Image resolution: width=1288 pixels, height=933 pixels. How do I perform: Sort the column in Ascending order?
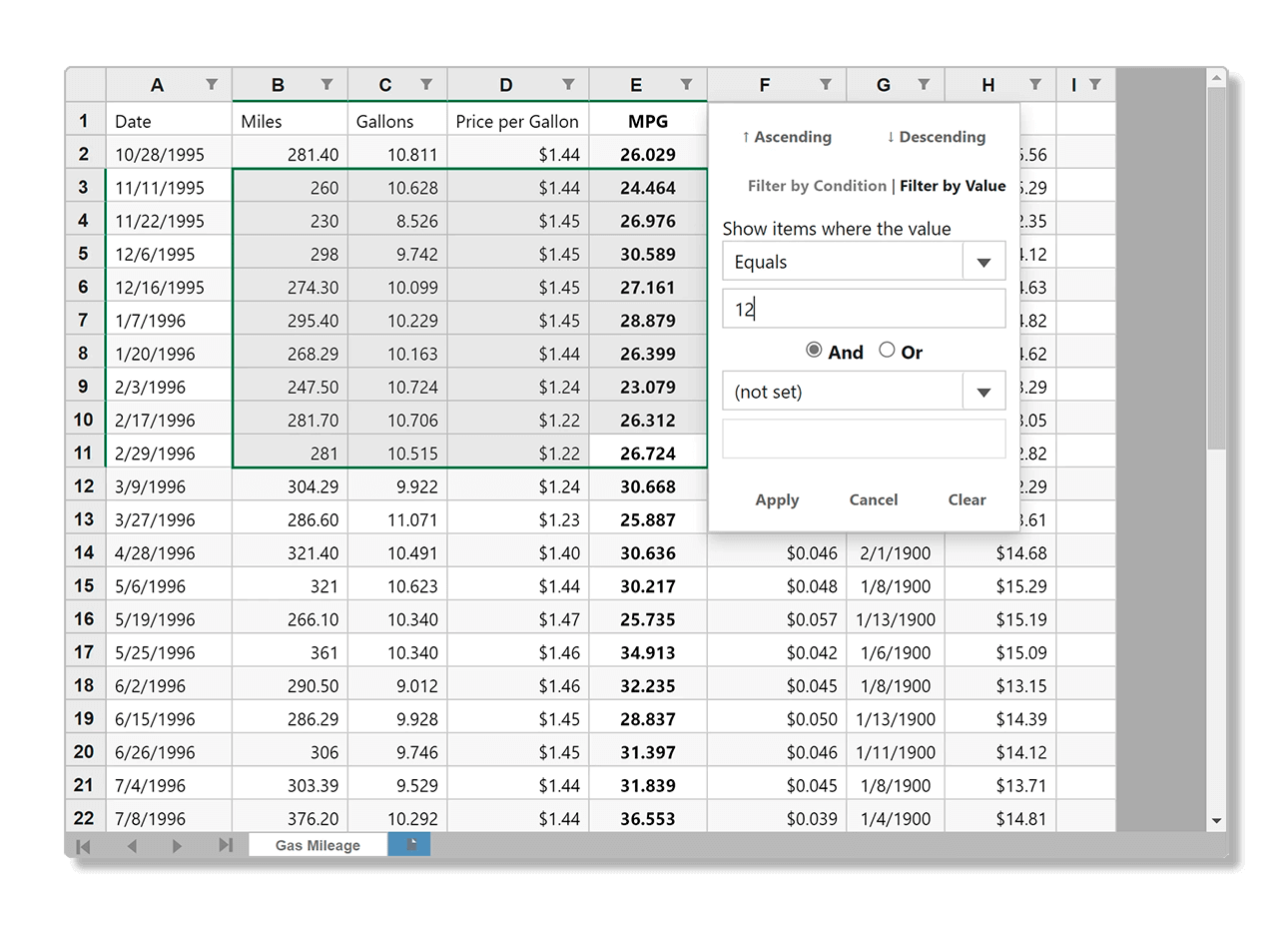tap(787, 137)
